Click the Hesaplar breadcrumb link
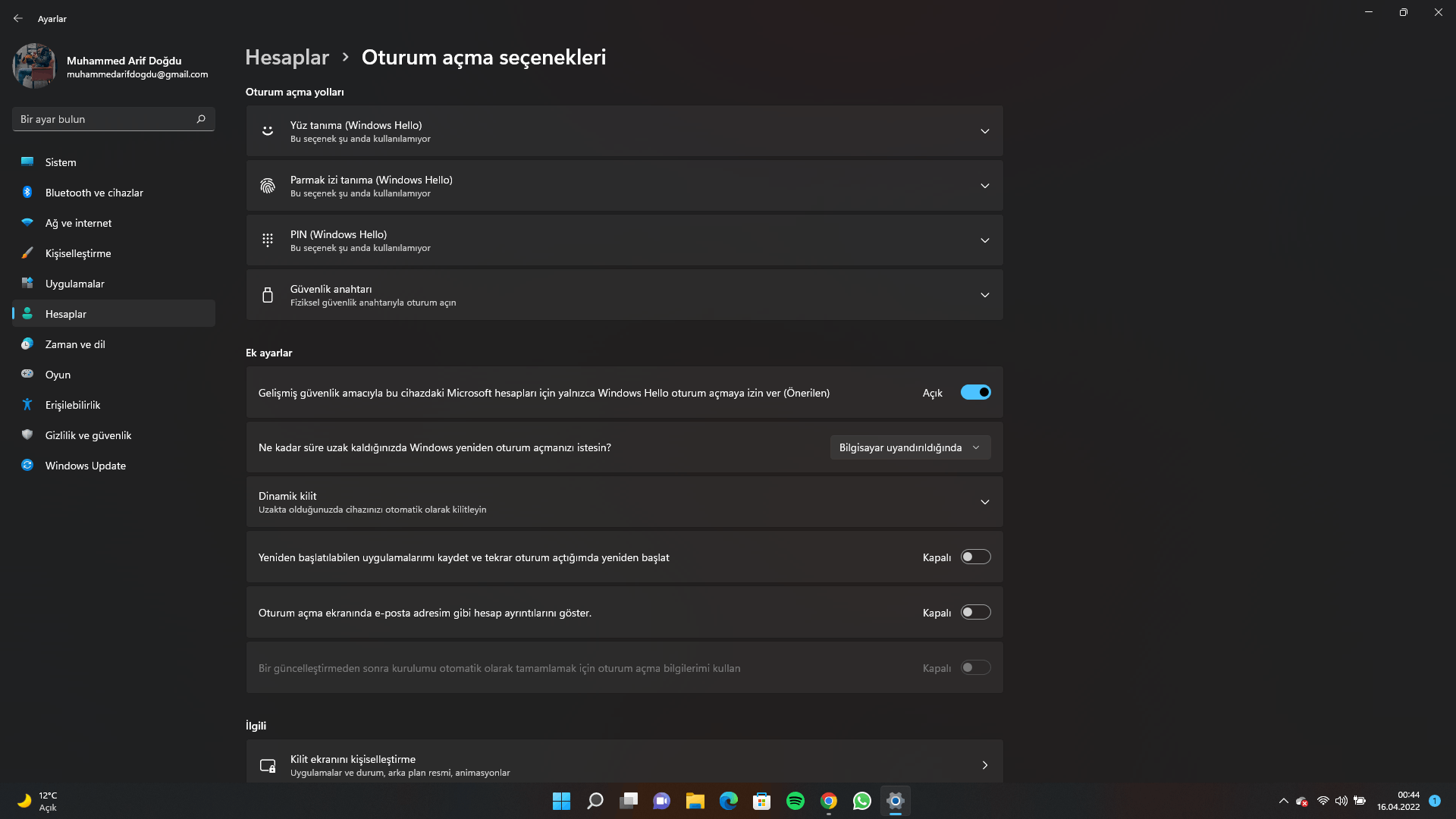1456x819 pixels. coord(287,57)
